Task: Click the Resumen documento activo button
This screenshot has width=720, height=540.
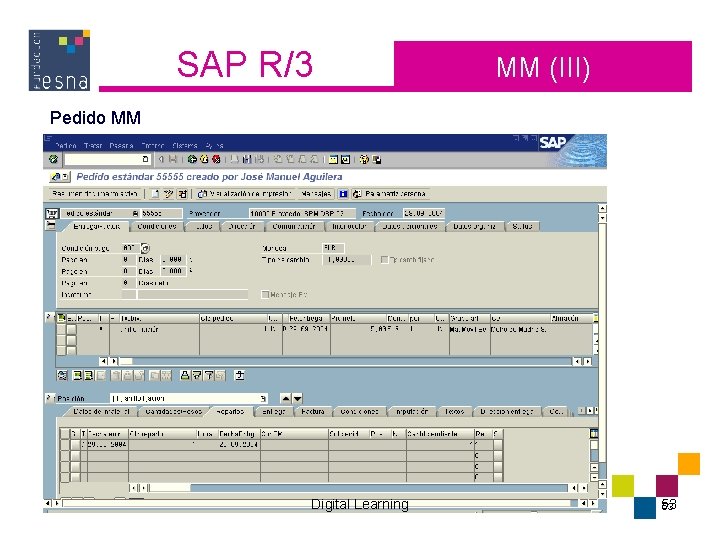Action: pos(95,194)
